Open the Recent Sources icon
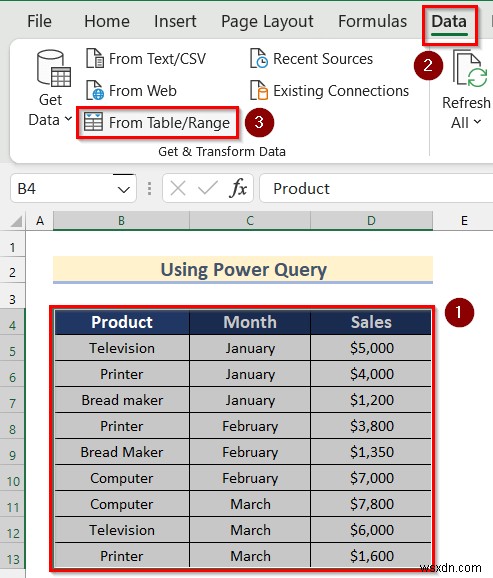This screenshot has height=578, width=493. tap(259, 59)
